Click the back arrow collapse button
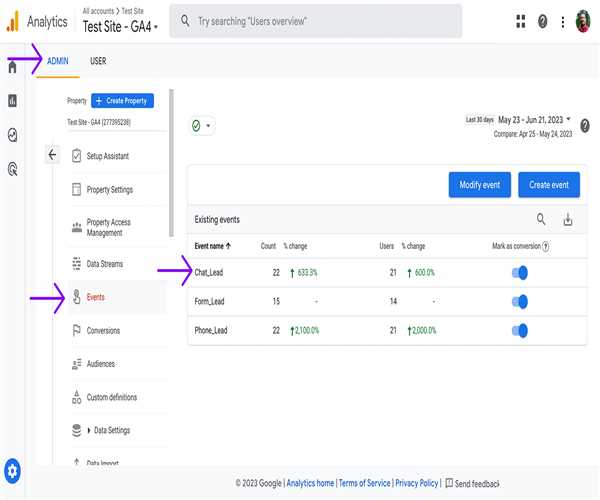 click(52, 155)
